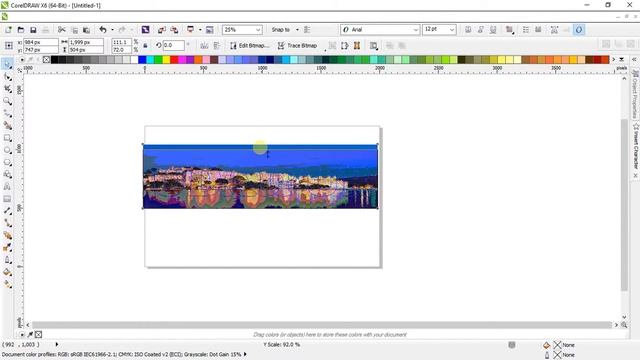Expand the color palette fully
The width and height of the screenshot is (640, 360).
click(x=622, y=60)
